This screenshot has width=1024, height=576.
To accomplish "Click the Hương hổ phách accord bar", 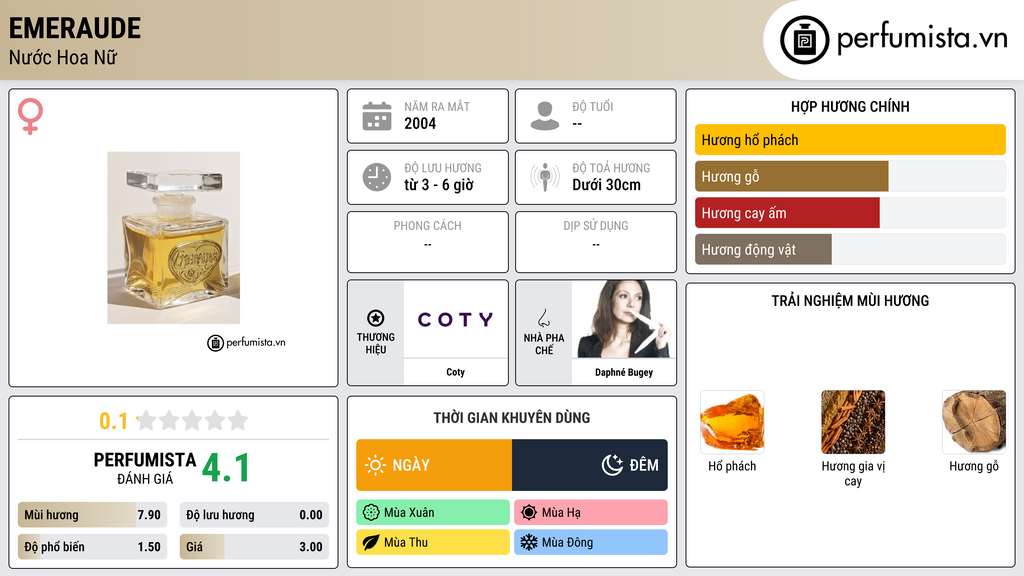I will (850, 140).
